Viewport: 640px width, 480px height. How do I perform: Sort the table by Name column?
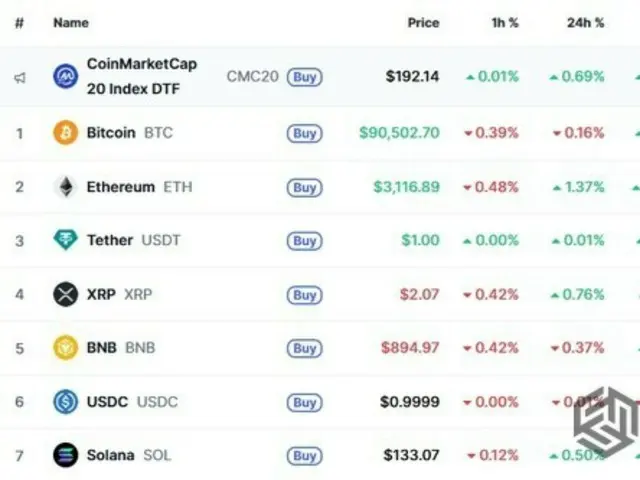coord(71,22)
